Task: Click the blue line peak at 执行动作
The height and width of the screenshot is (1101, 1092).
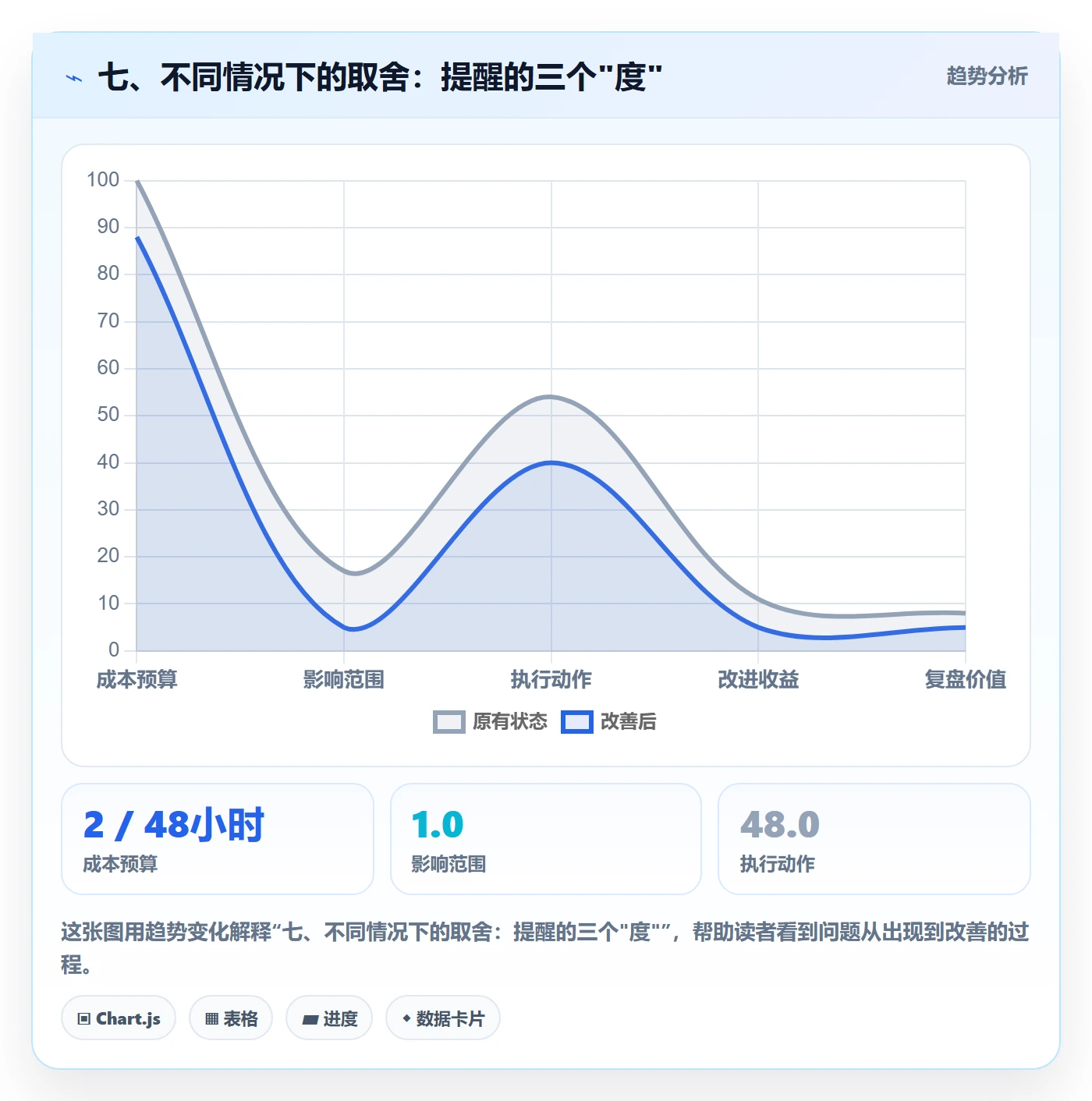Action: 551,462
